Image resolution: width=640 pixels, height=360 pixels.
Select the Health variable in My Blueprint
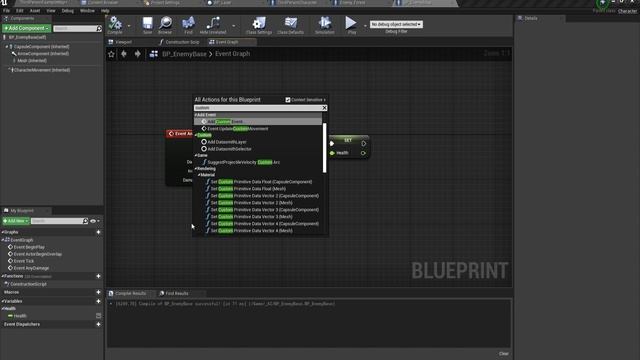20,316
